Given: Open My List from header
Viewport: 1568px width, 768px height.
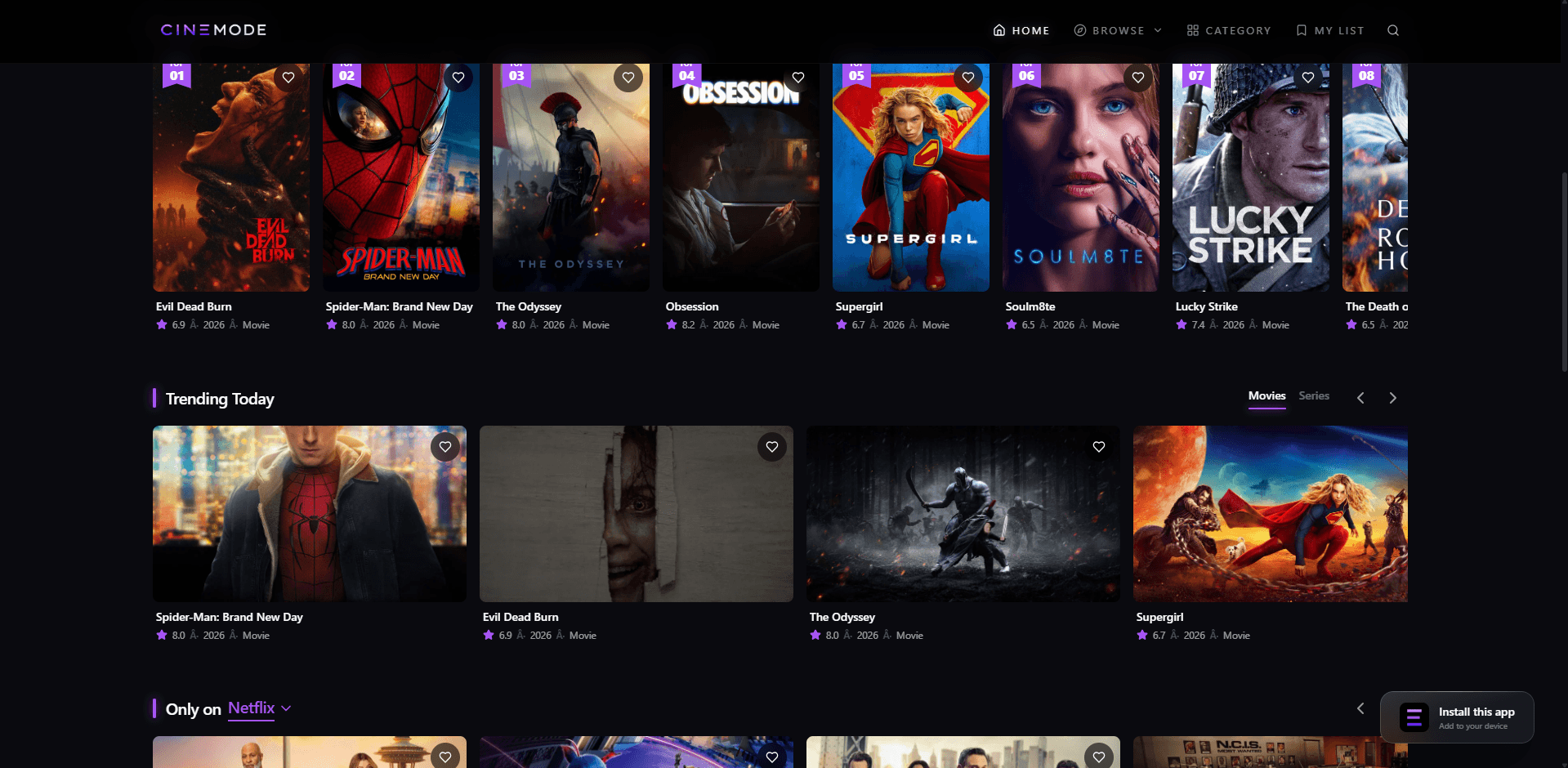Looking at the screenshot, I should [x=1330, y=30].
